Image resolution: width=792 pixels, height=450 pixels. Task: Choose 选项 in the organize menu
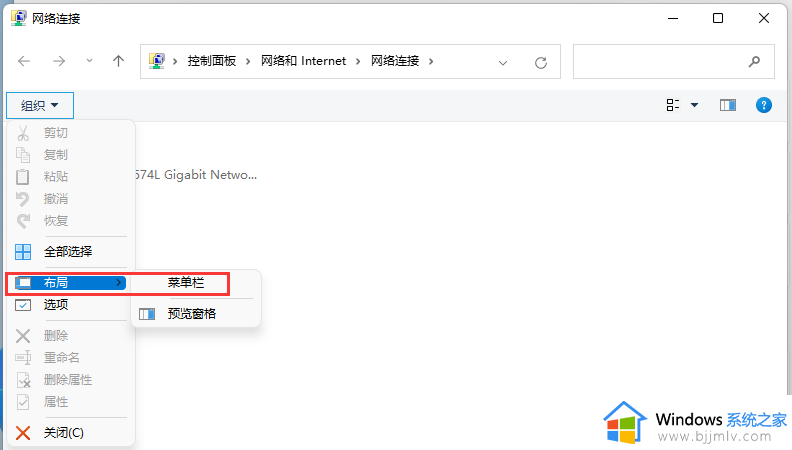coord(56,305)
